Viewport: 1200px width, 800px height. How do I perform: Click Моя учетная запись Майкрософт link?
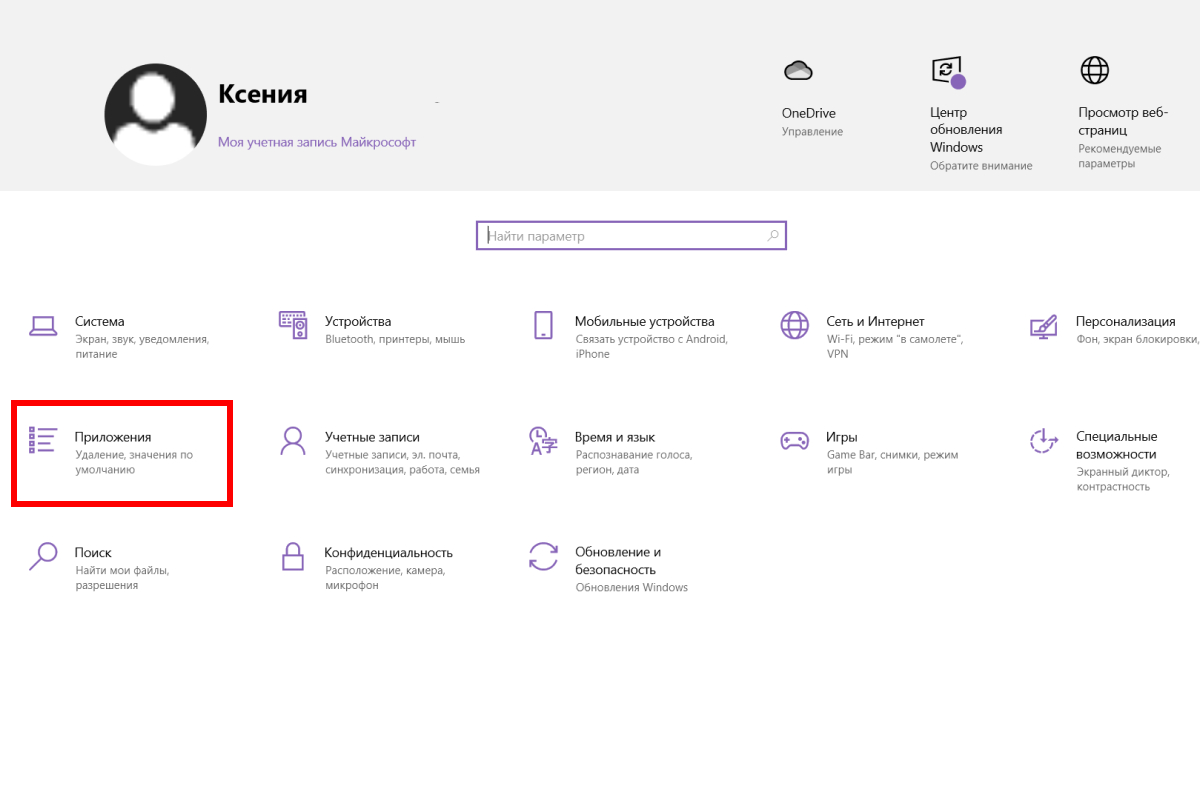pos(316,142)
